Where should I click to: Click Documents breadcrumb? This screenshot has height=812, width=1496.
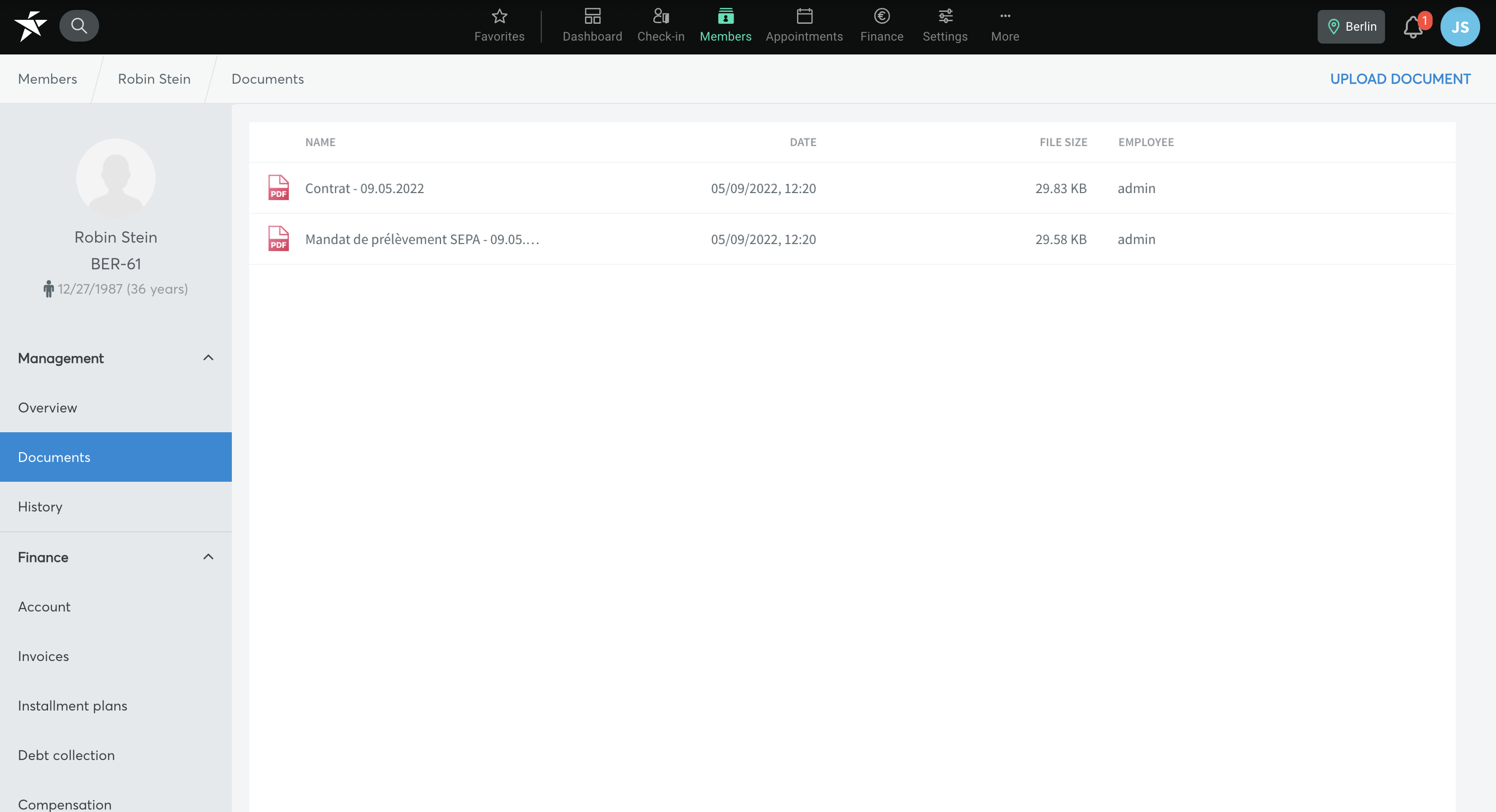tap(267, 79)
